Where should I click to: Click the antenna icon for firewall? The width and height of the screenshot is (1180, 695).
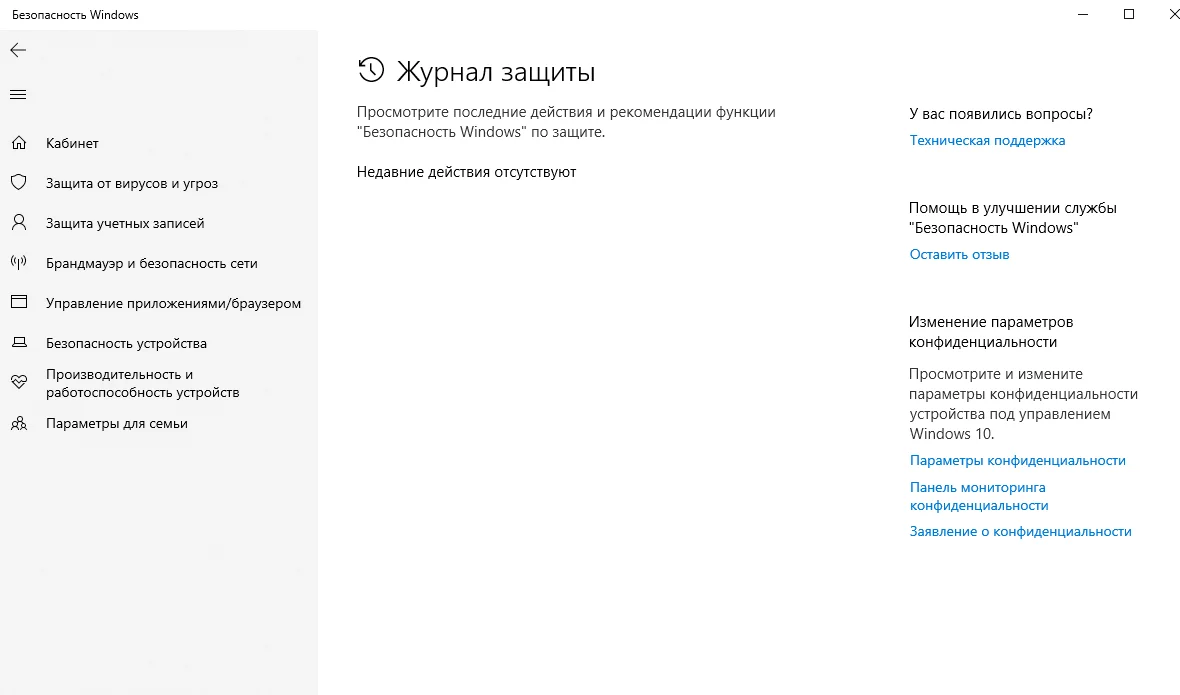coord(19,263)
